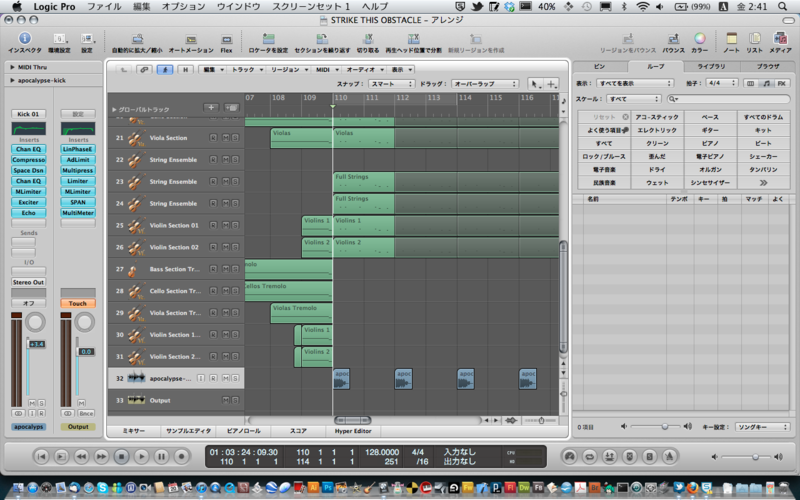Mute the Viola Section track 21
800x500 pixels.
pos(226,138)
